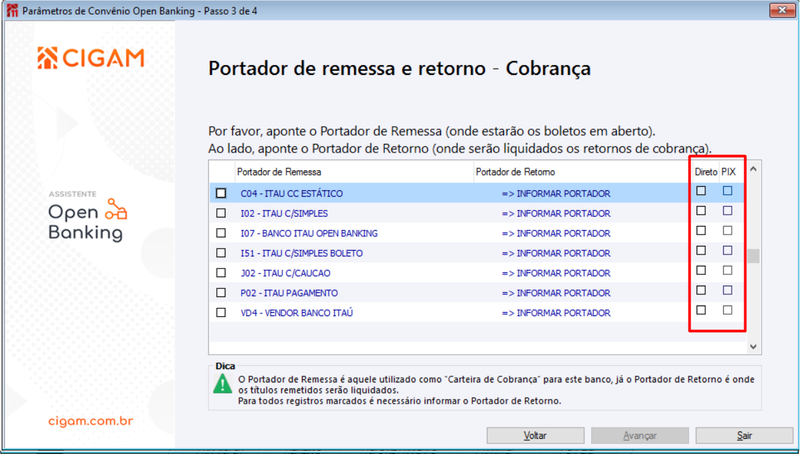Click the CIGAM logo
Image resolution: width=800 pixels, height=454 pixels.
[91, 58]
